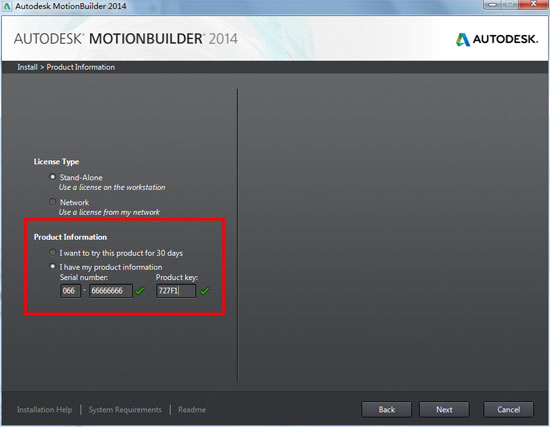The width and height of the screenshot is (550, 427).
Task: Click the serial number field showing 66666666
Action: tap(111, 291)
